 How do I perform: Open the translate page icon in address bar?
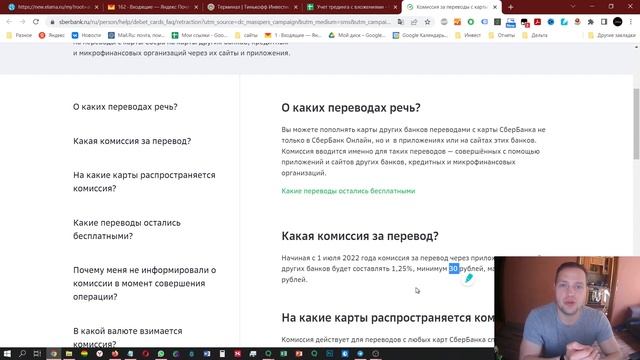401,22
